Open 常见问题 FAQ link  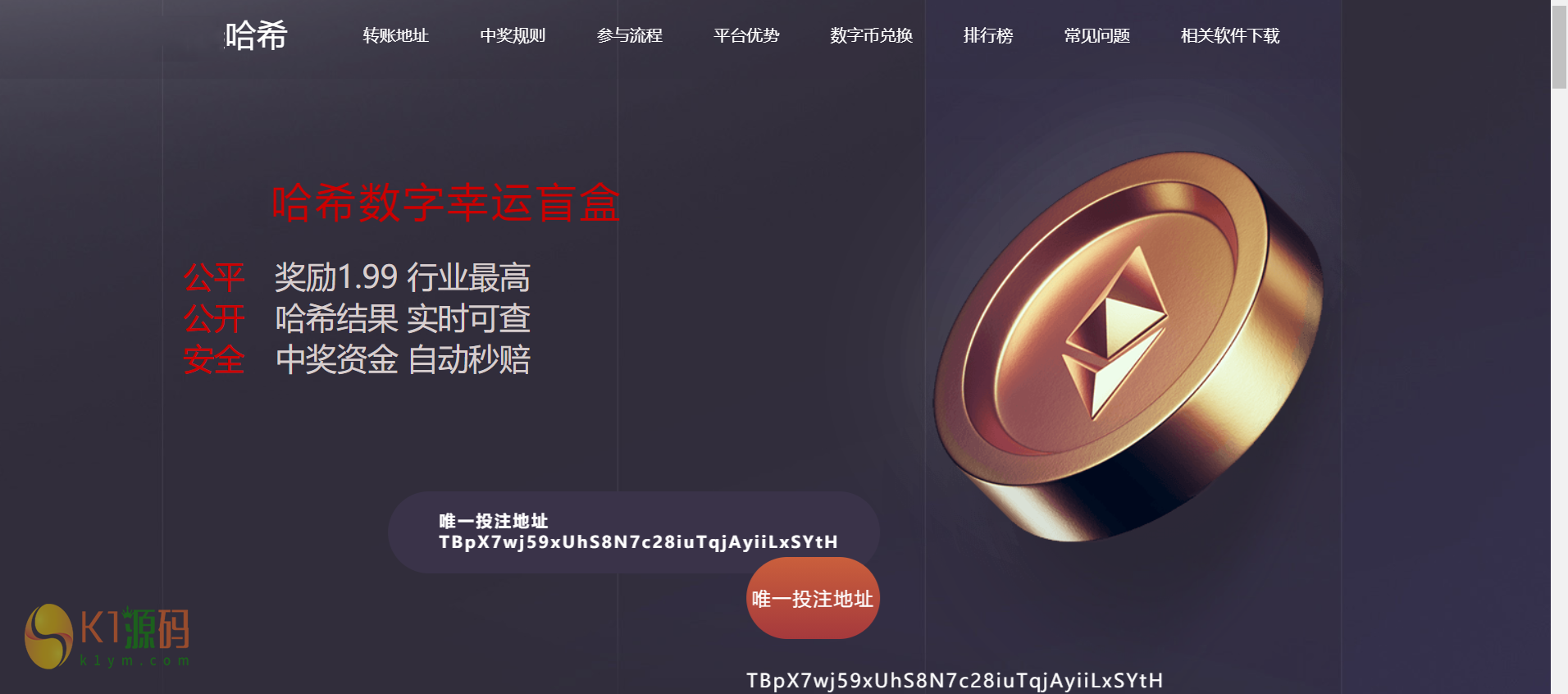(1097, 35)
